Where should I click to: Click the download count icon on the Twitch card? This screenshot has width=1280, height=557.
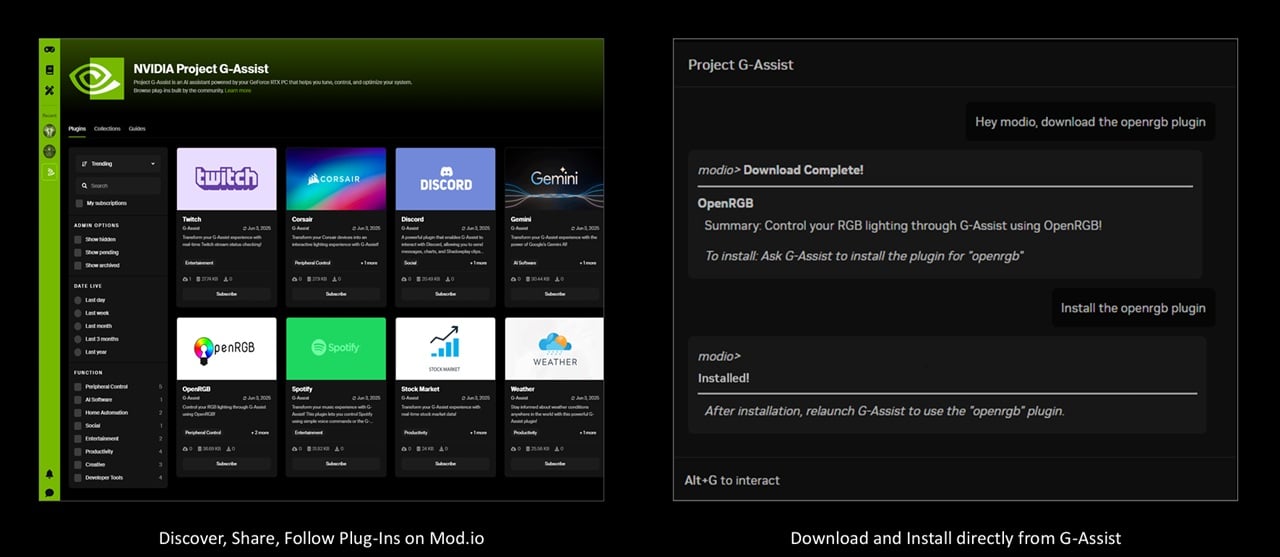226,279
